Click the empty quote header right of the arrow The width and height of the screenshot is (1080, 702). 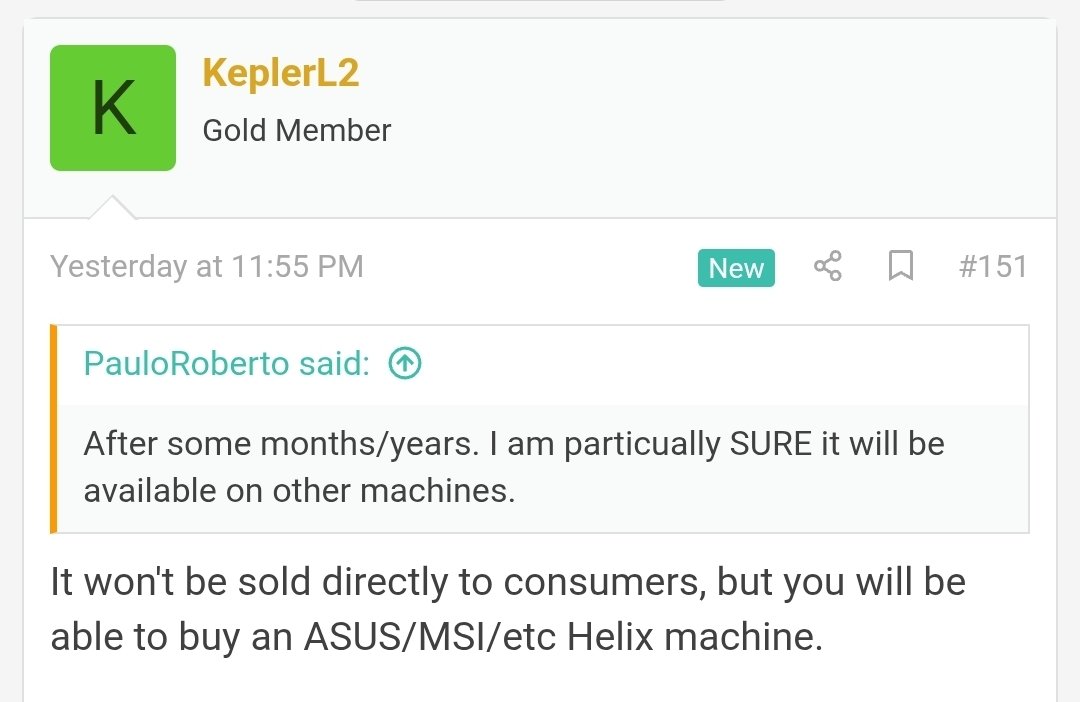click(x=720, y=364)
